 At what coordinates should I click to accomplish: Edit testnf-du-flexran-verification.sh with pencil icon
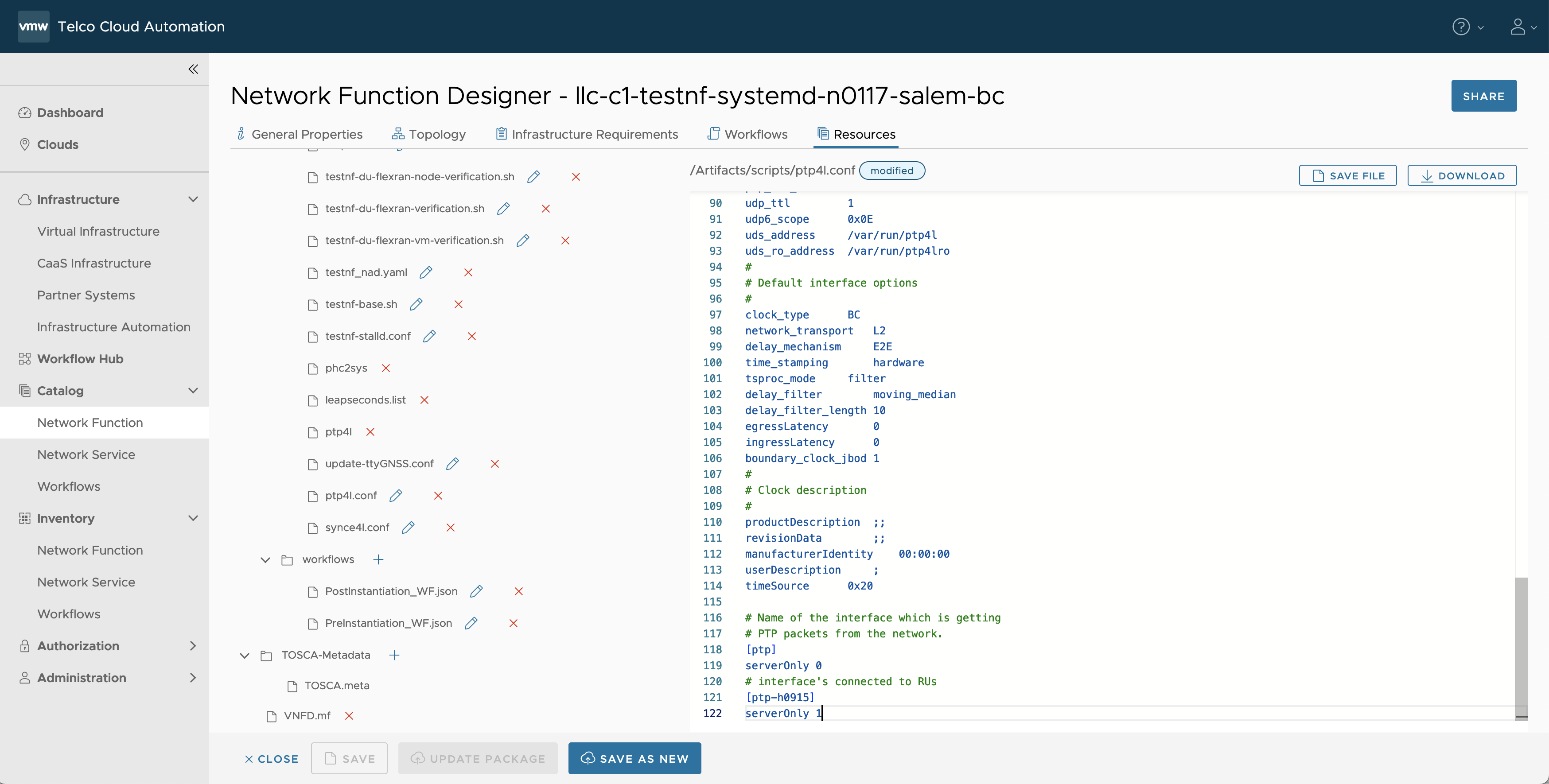pos(503,209)
